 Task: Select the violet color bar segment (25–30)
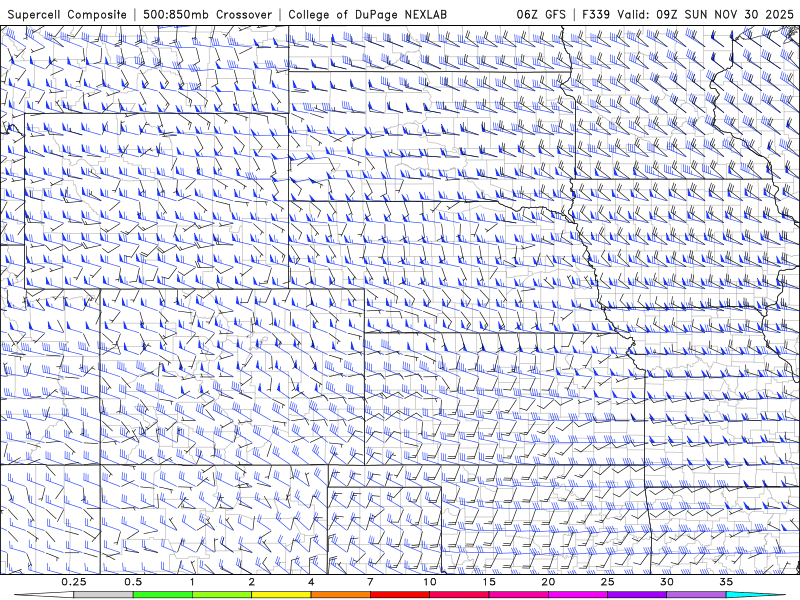637,595
